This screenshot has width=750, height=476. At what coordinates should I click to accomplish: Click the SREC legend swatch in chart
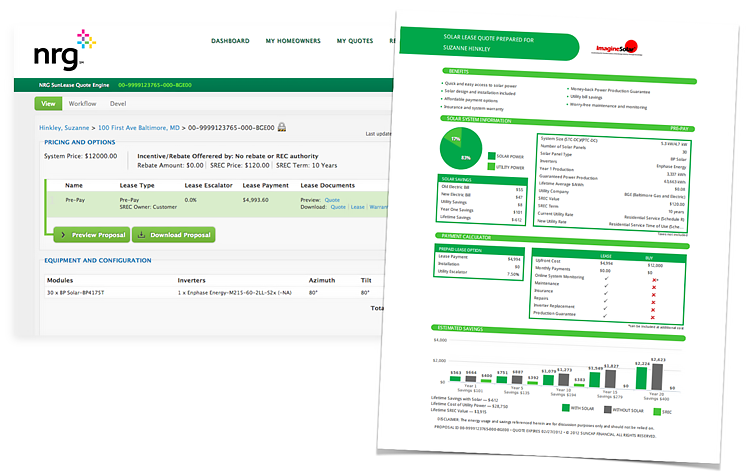pos(657,411)
